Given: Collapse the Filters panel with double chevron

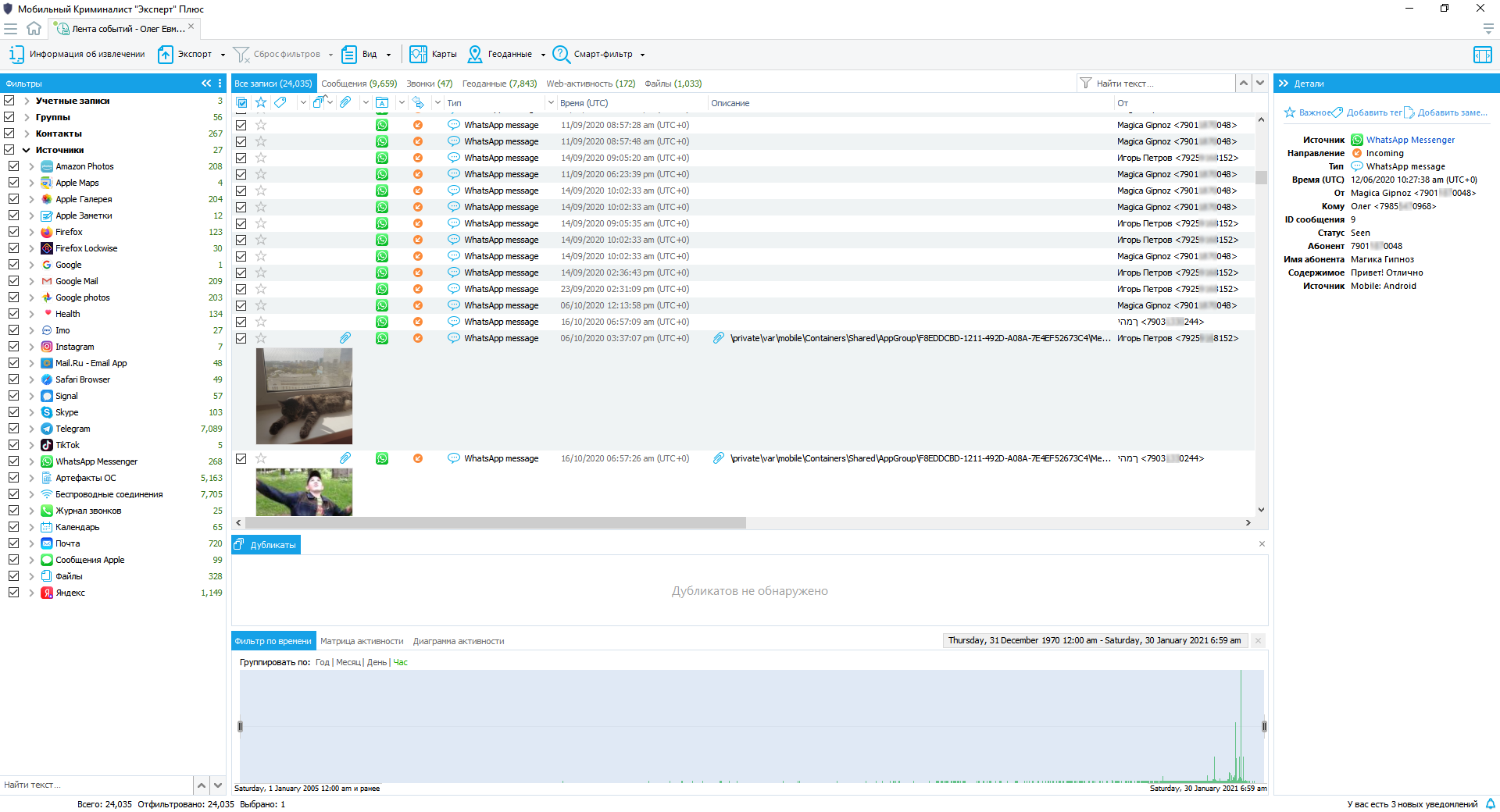Looking at the screenshot, I should pyautogui.click(x=206, y=84).
